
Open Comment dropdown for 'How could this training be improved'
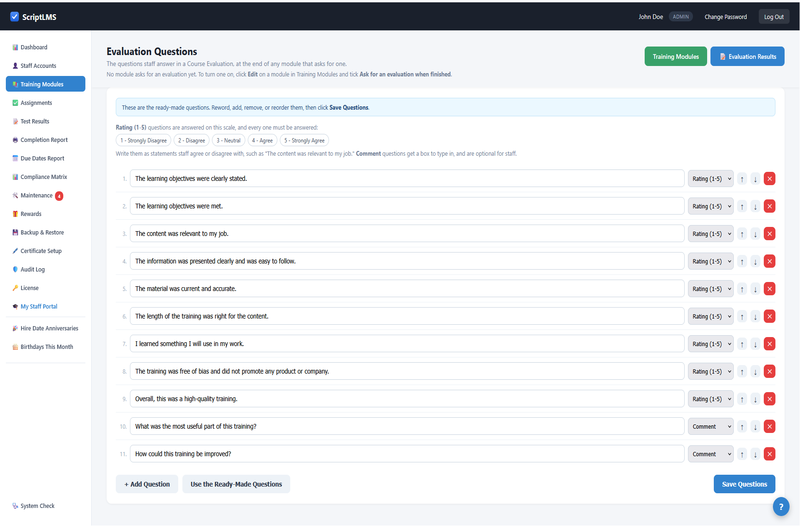[711, 454]
